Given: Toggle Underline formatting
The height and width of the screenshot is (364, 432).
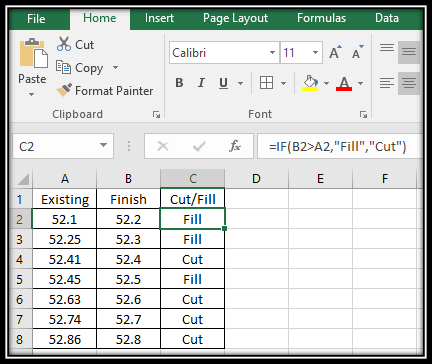Looking at the screenshot, I should click(x=223, y=83).
